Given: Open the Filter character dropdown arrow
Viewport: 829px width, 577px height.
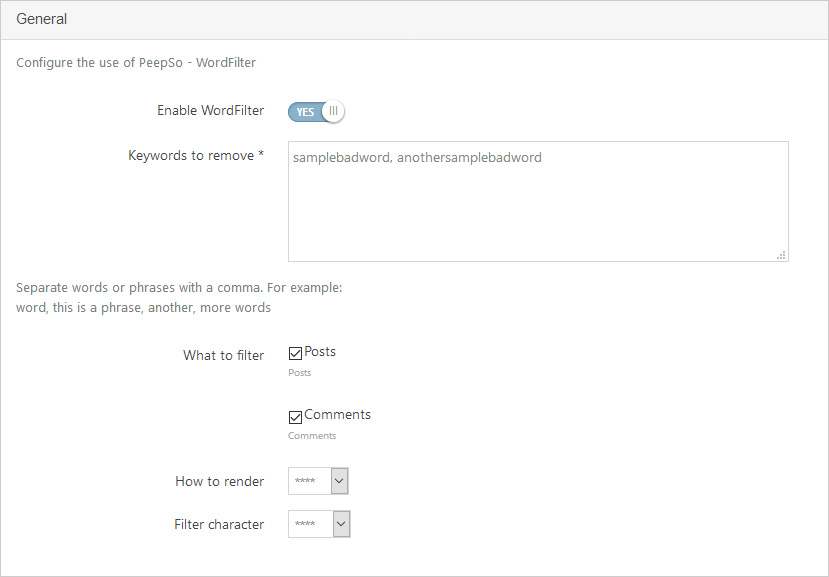Looking at the screenshot, I should (342, 524).
